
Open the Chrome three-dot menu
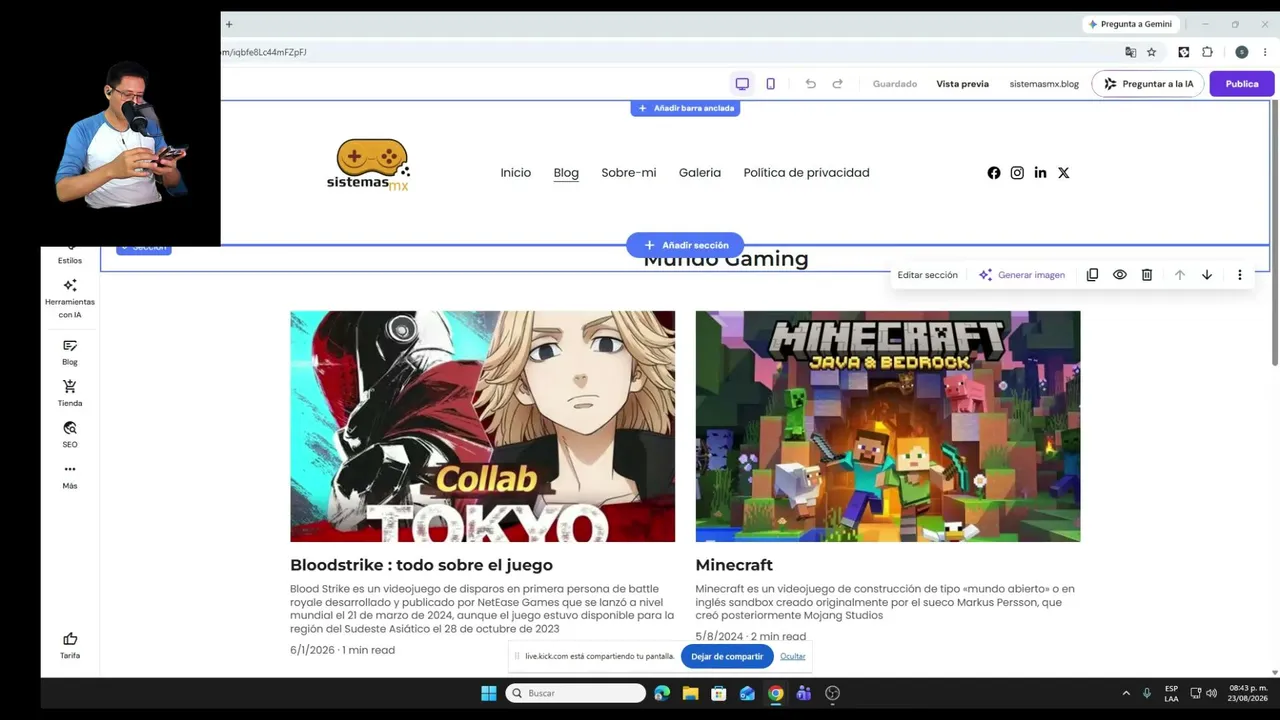pyautogui.click(x=1265, y=52)
